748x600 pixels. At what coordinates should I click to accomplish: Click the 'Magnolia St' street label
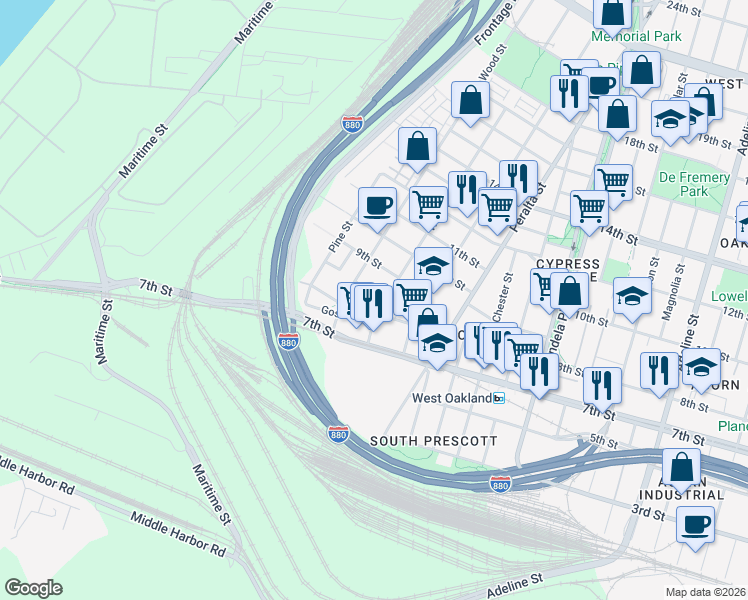(x=674, y=292)
